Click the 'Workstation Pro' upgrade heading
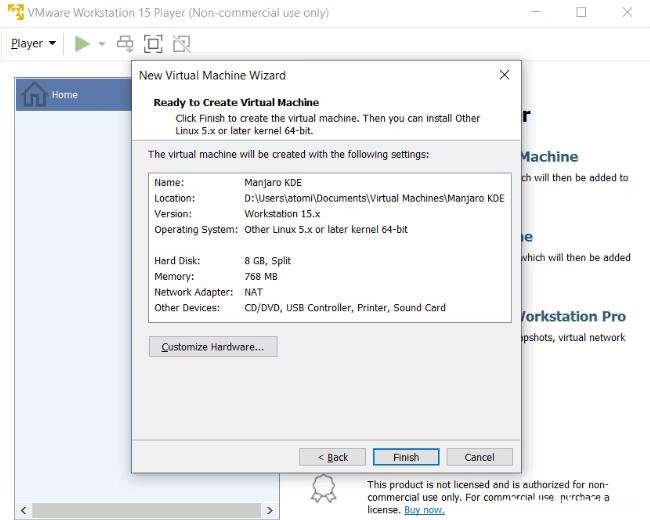This screenshot has height=520, width=650. 572,316
